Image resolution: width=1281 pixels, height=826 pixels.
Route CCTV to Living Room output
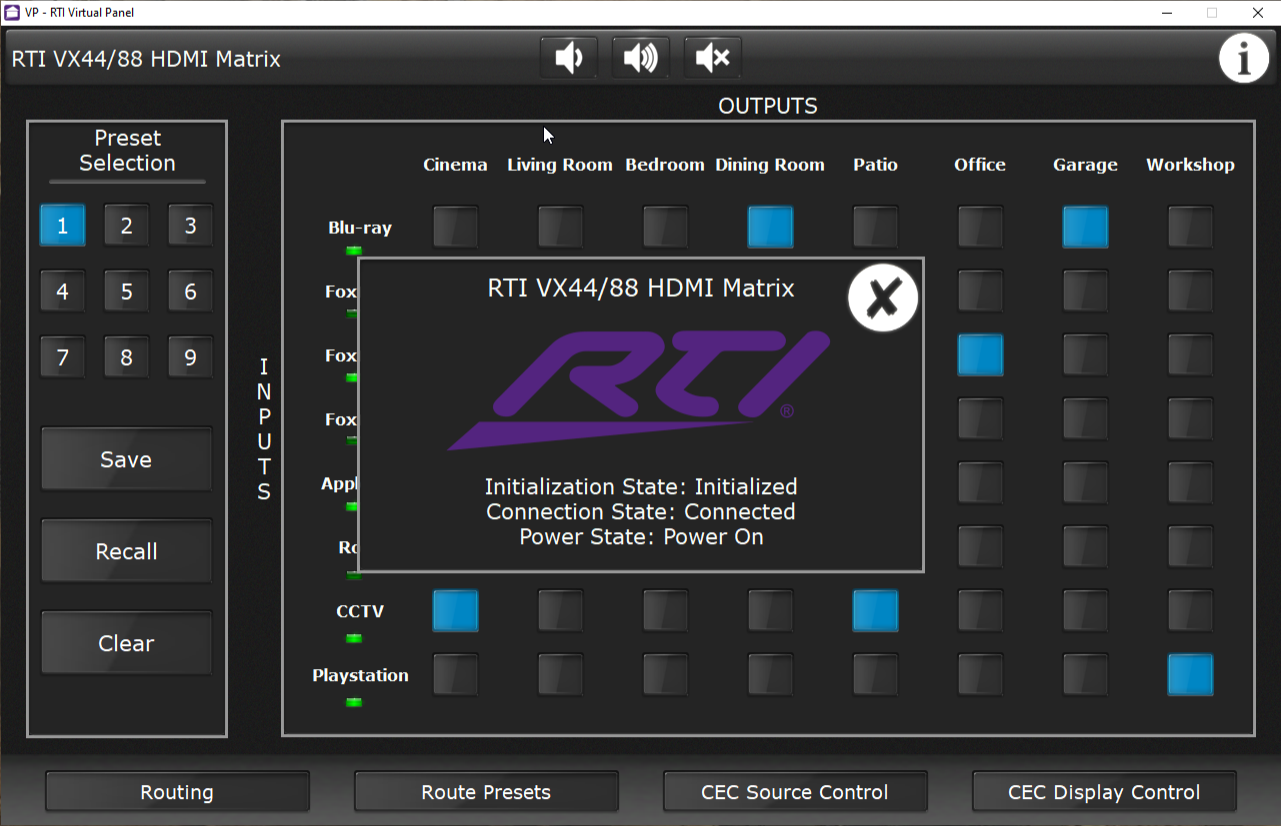point(560,611)
